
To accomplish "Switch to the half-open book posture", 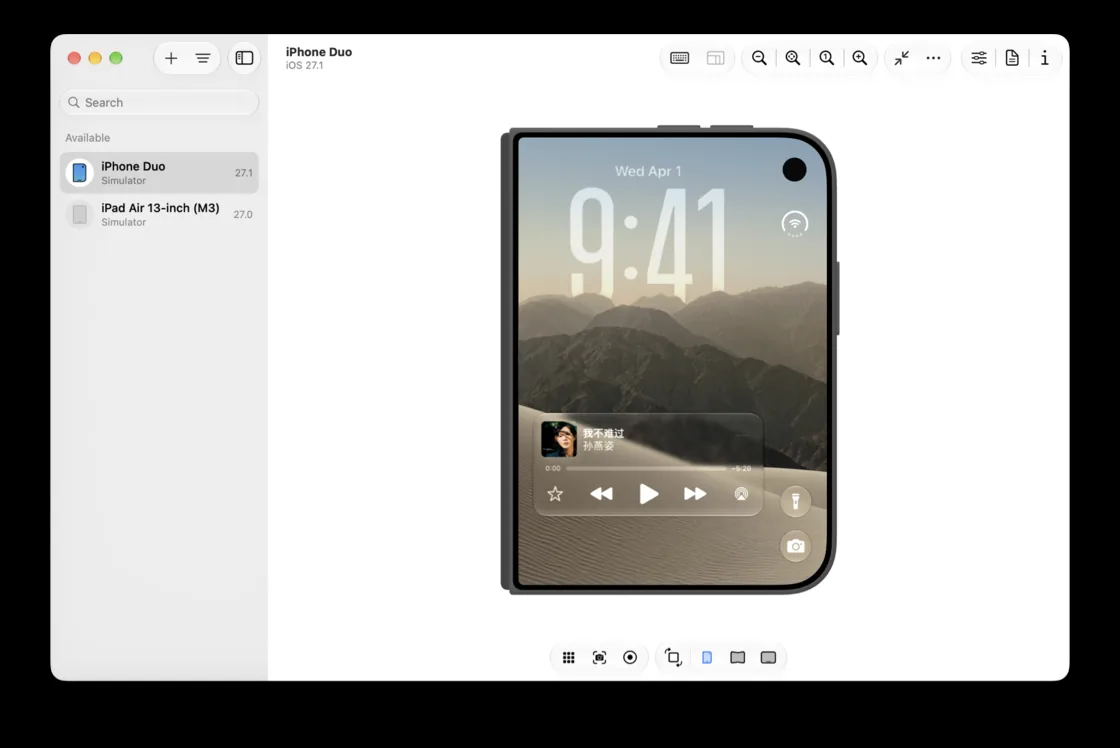I will [x=738, y=657].
